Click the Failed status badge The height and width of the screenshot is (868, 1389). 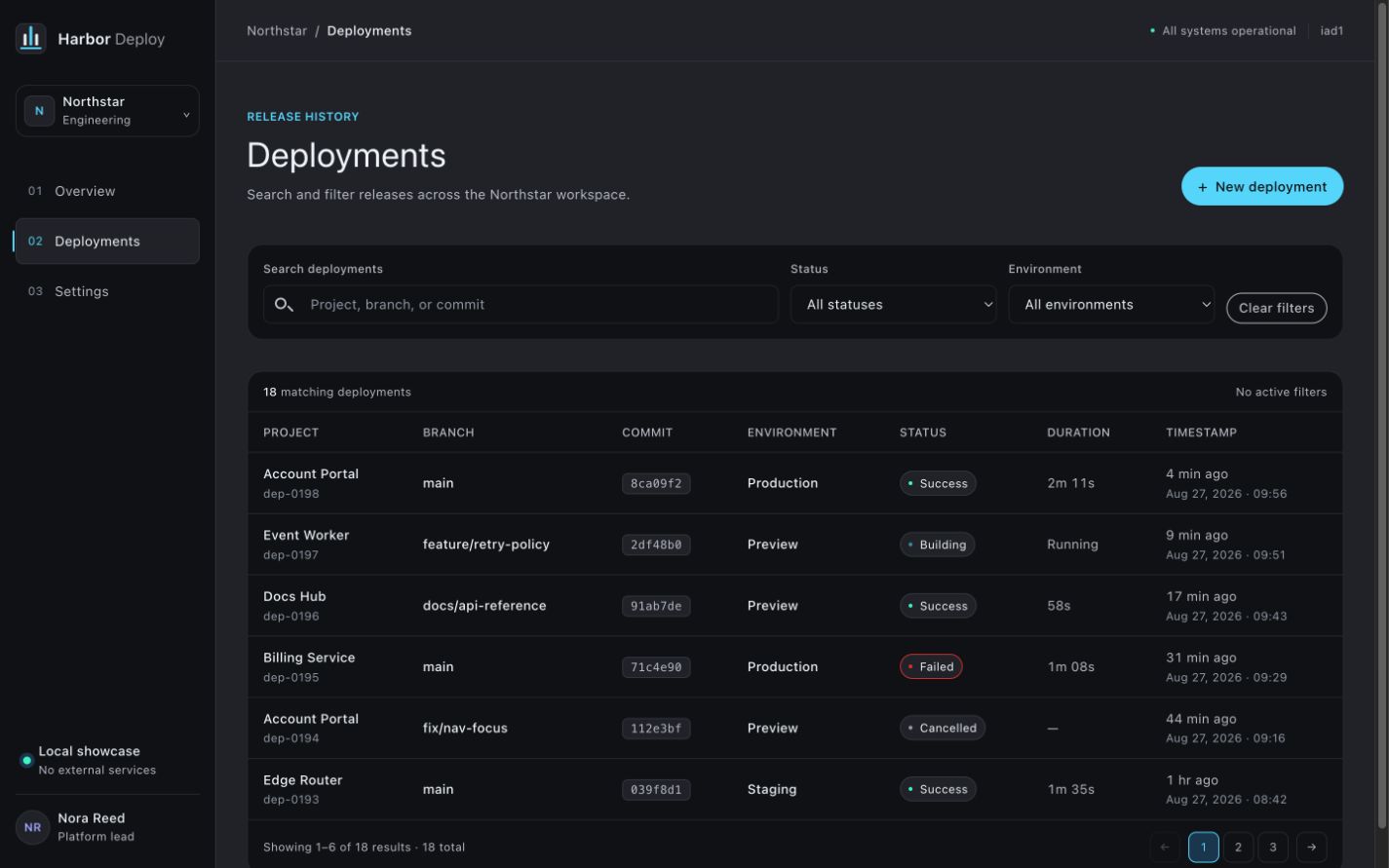[x=931, y=667]
